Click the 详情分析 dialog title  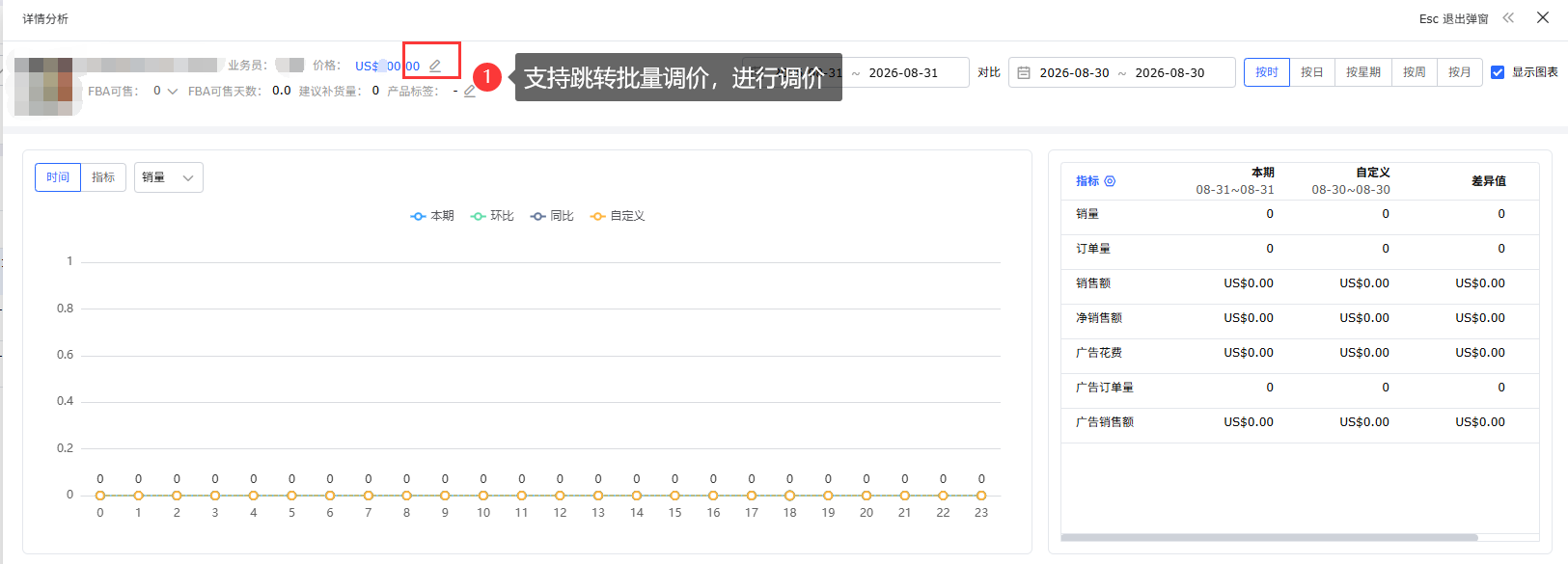coord(45,19)
